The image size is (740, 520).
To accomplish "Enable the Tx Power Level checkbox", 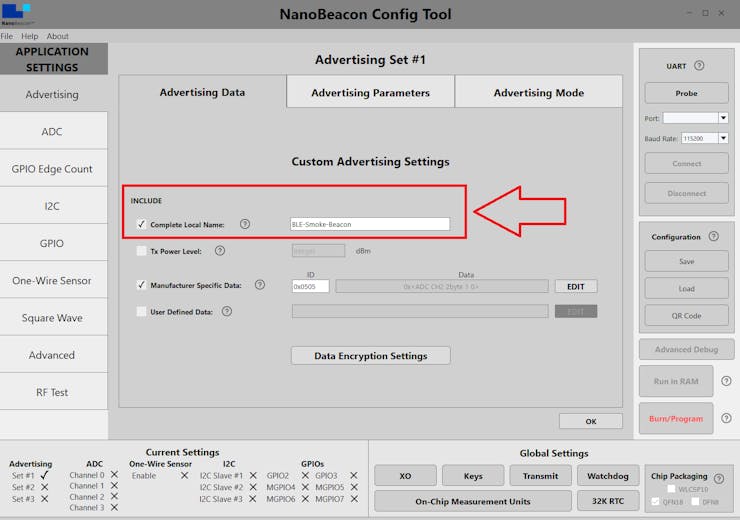I will [x=141, y=251].
